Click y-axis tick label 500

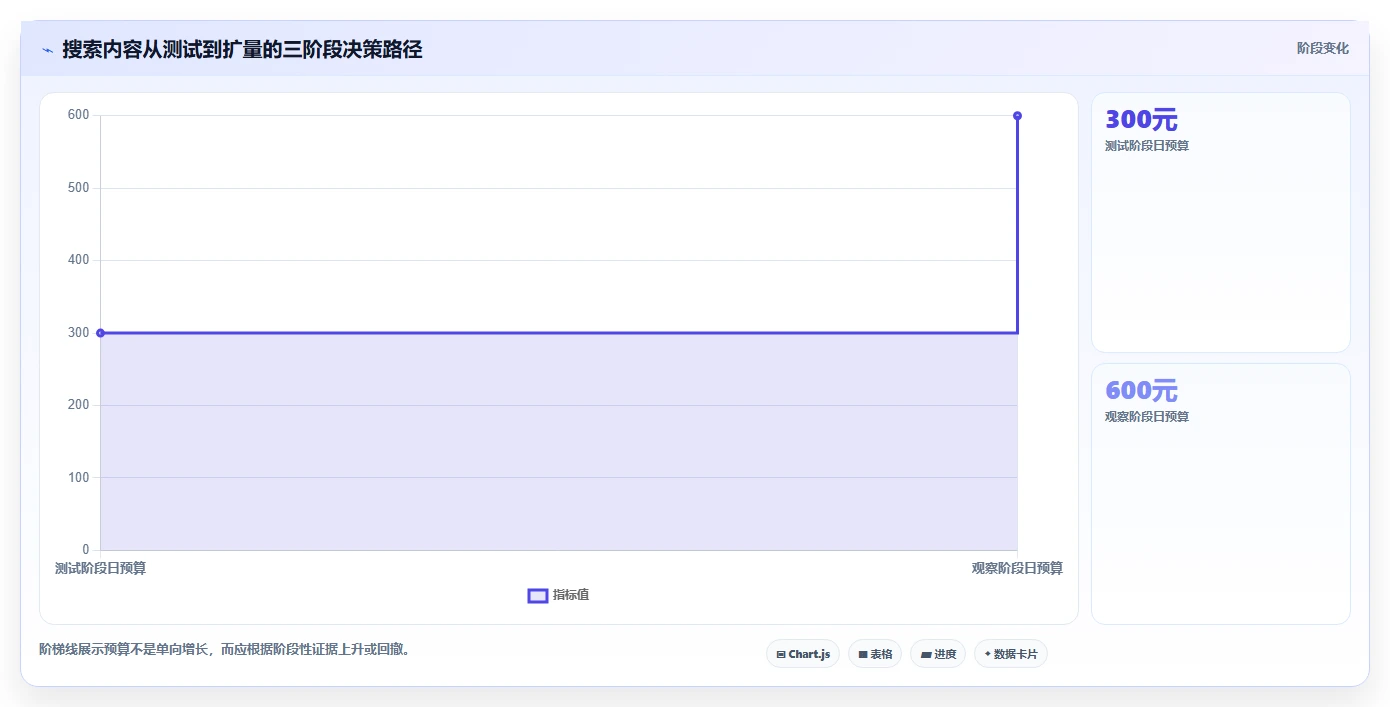(79, 188)
